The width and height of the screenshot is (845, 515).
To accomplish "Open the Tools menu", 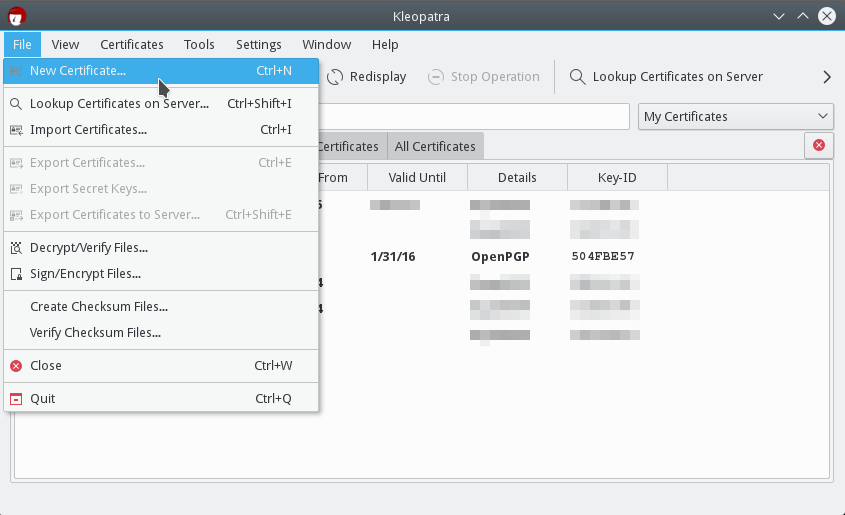I will (199, 44).
